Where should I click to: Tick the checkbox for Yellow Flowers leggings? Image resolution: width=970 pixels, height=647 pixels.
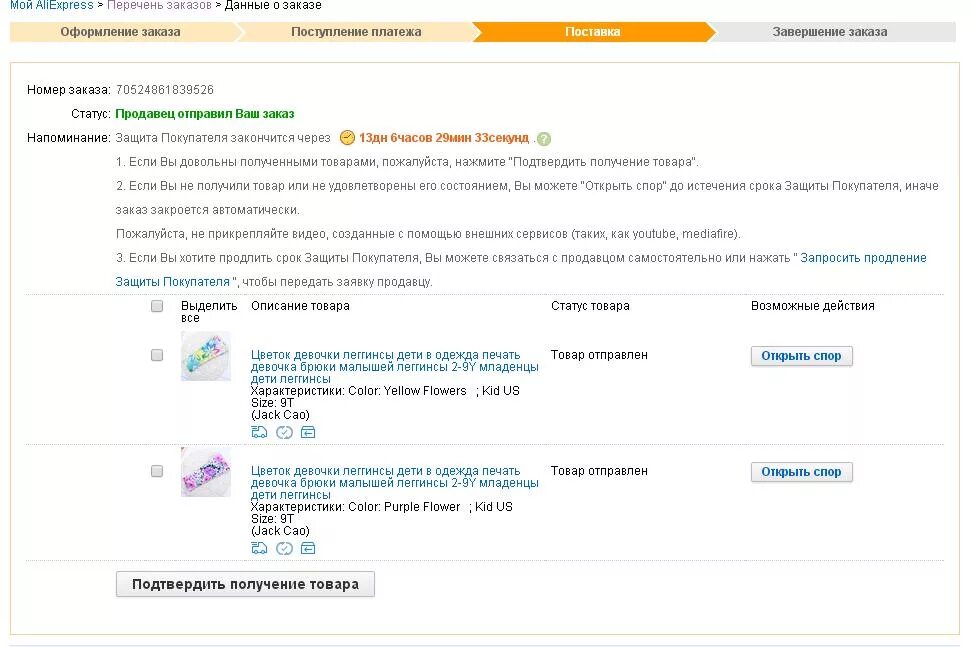pyautogui.click(x=157, y=355)
